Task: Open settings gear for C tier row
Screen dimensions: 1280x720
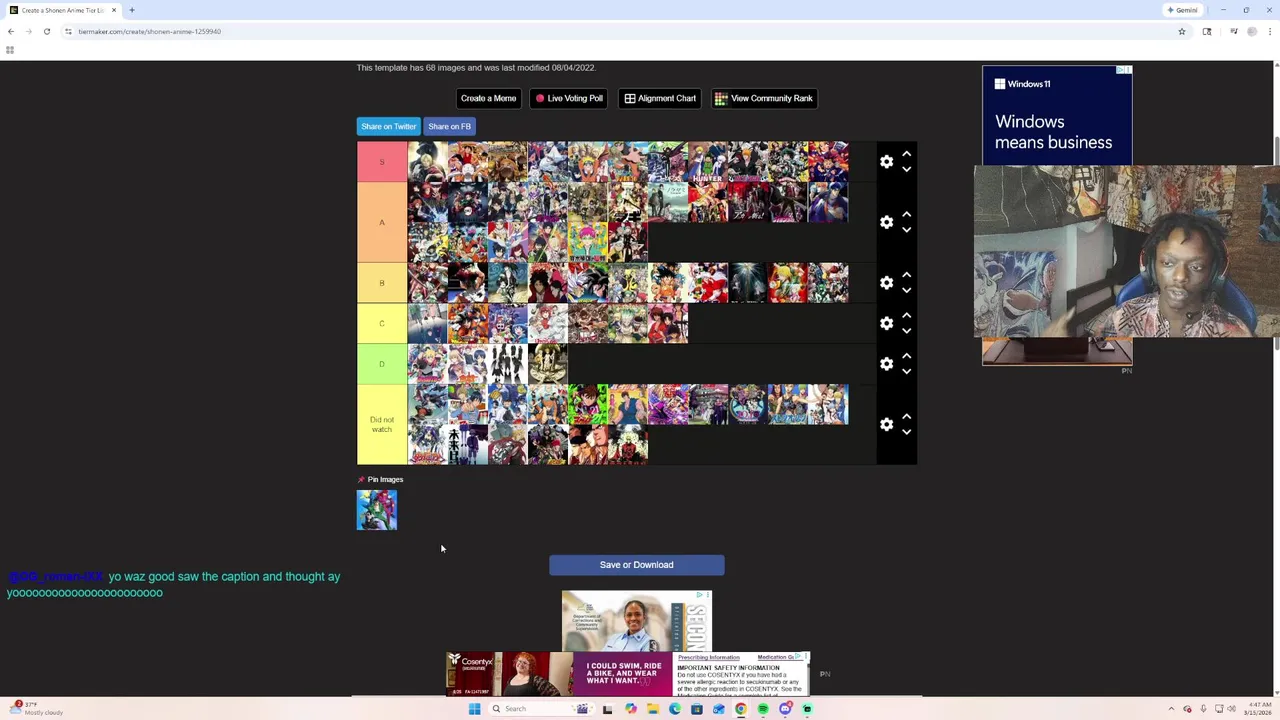Action: point(886,323)
